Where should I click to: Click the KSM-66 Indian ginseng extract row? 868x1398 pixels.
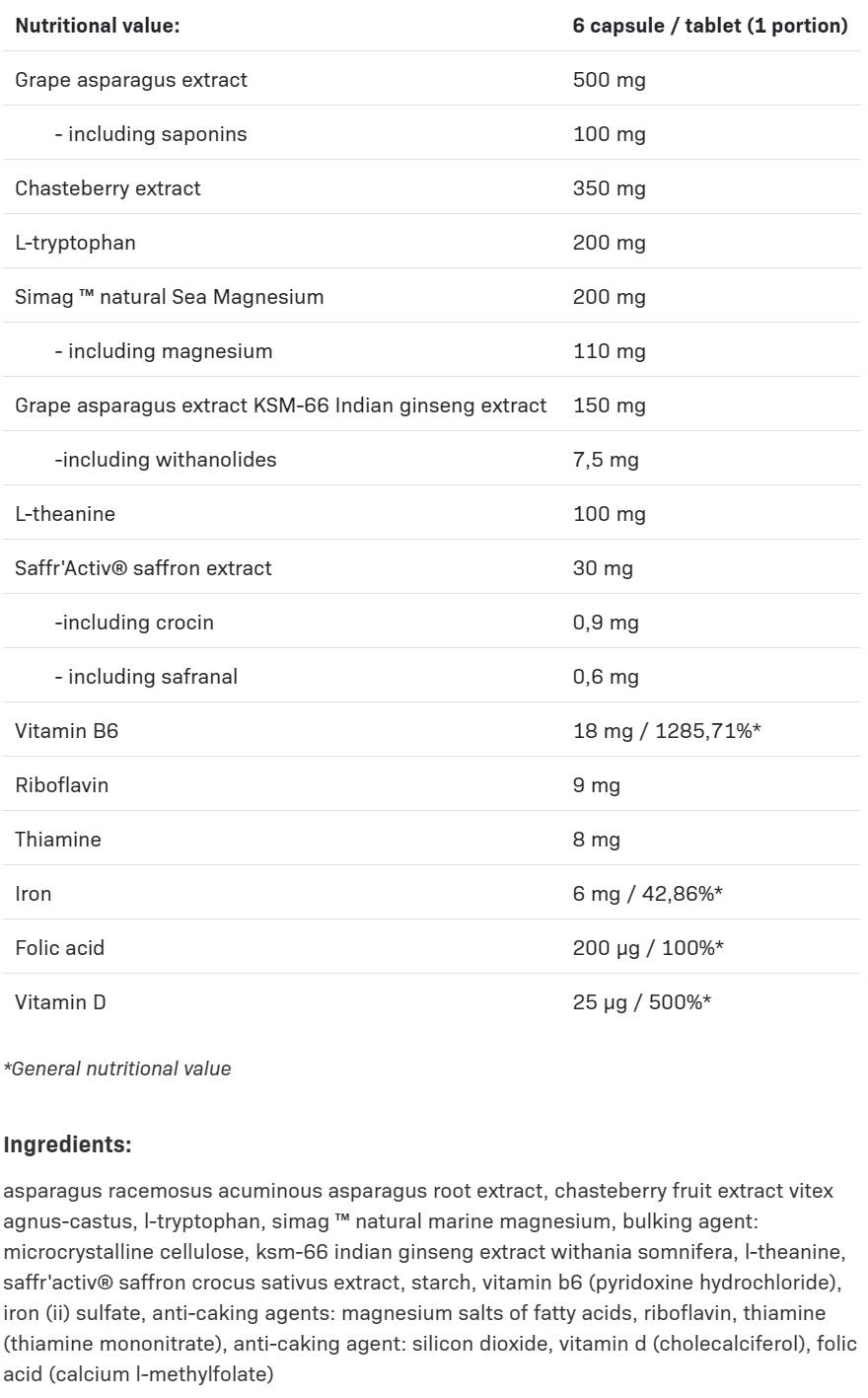coord(280,405)
